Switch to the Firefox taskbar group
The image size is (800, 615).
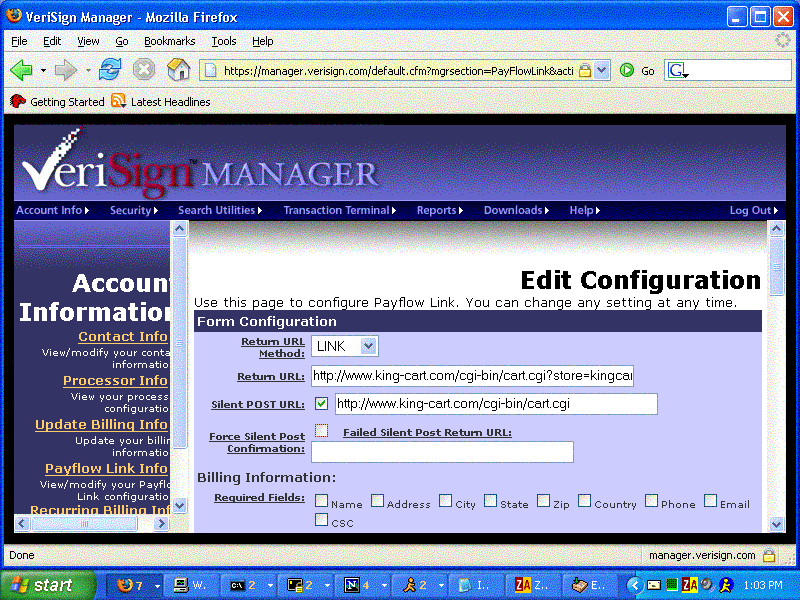(x=134, y=585)
